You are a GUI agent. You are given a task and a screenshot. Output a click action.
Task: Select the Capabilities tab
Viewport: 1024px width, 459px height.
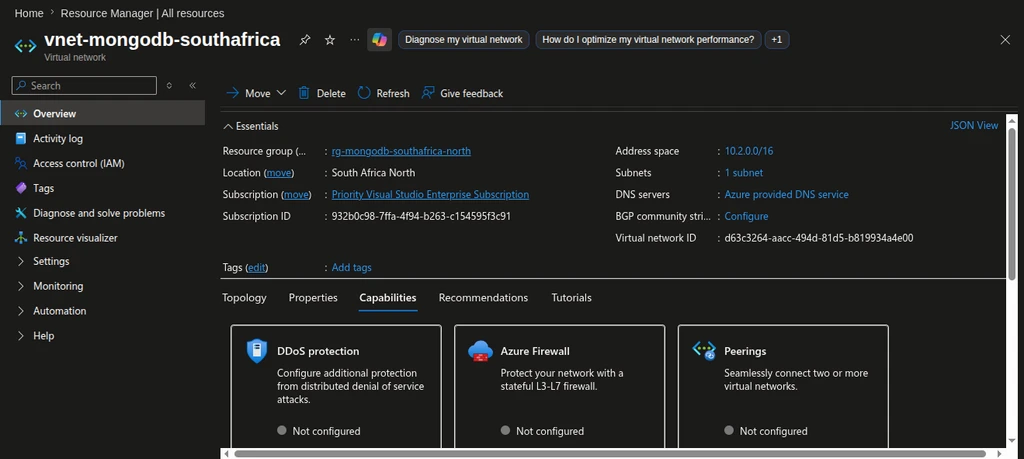[x=388, y=298]
